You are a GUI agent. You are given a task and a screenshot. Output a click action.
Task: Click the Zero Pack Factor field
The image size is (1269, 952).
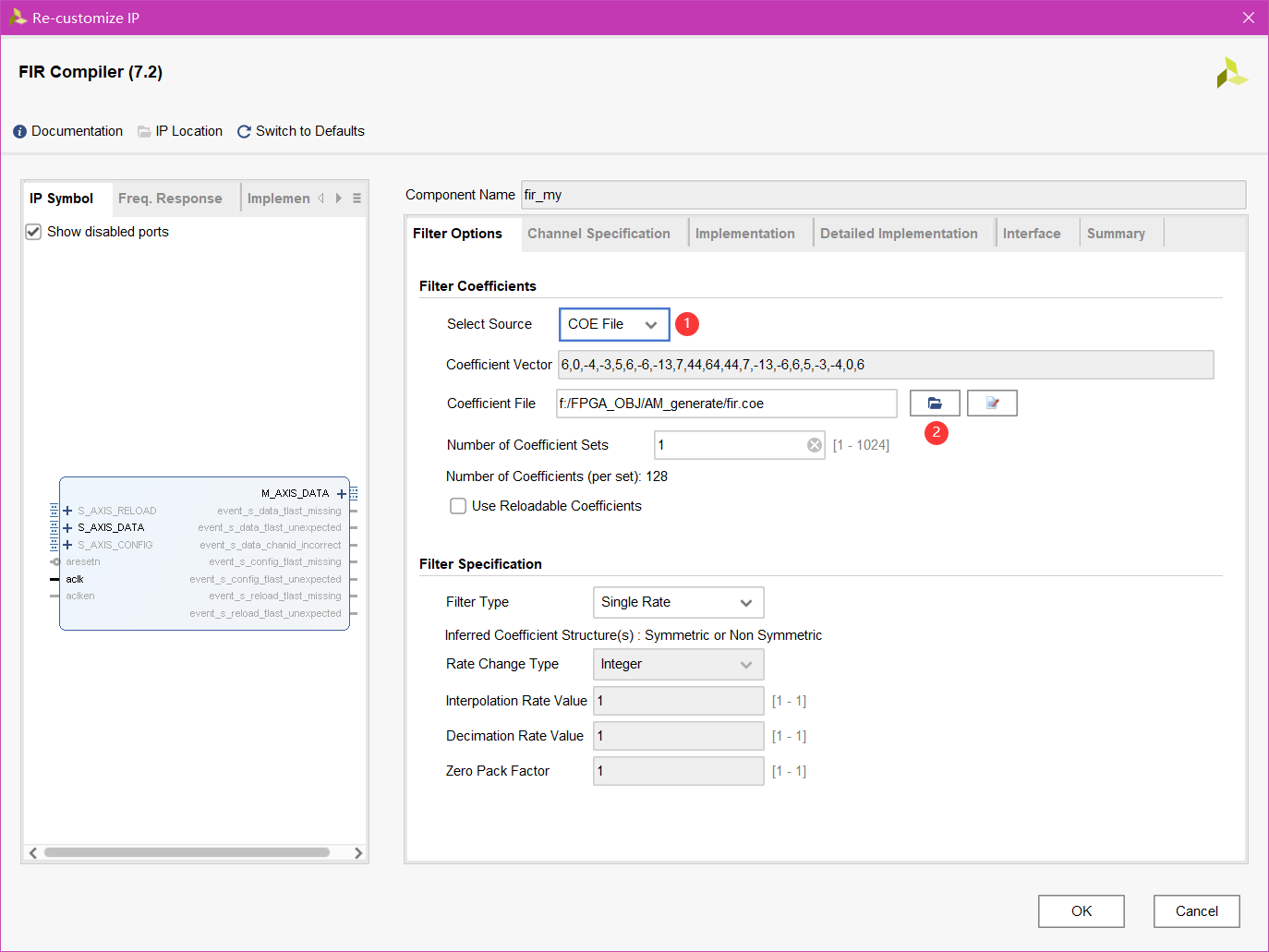pos(679,771)
